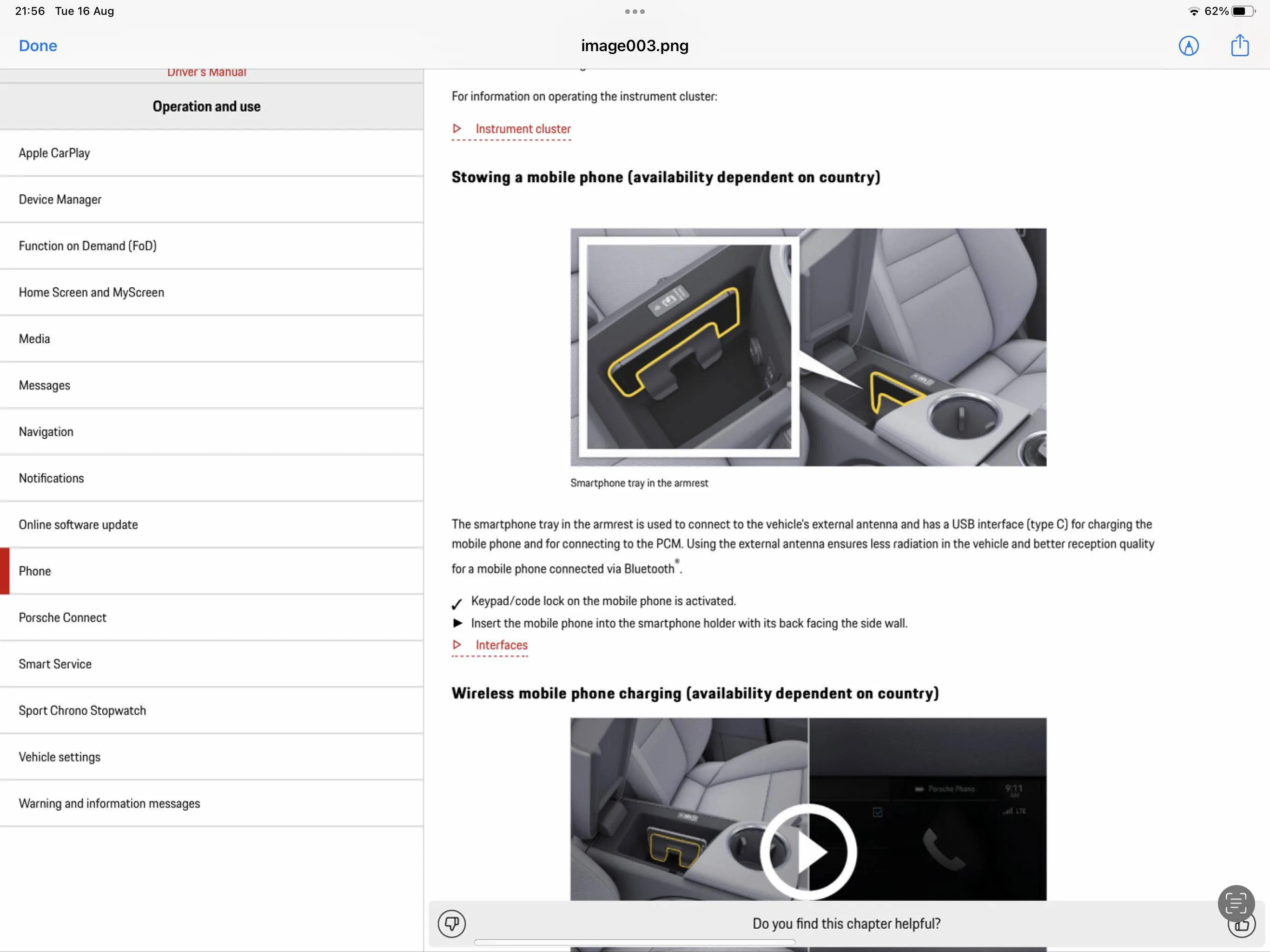Select Apple CarPlay in the sidebar
The width and height of the screenshot is (1270, 952).
tap(212, 153)
